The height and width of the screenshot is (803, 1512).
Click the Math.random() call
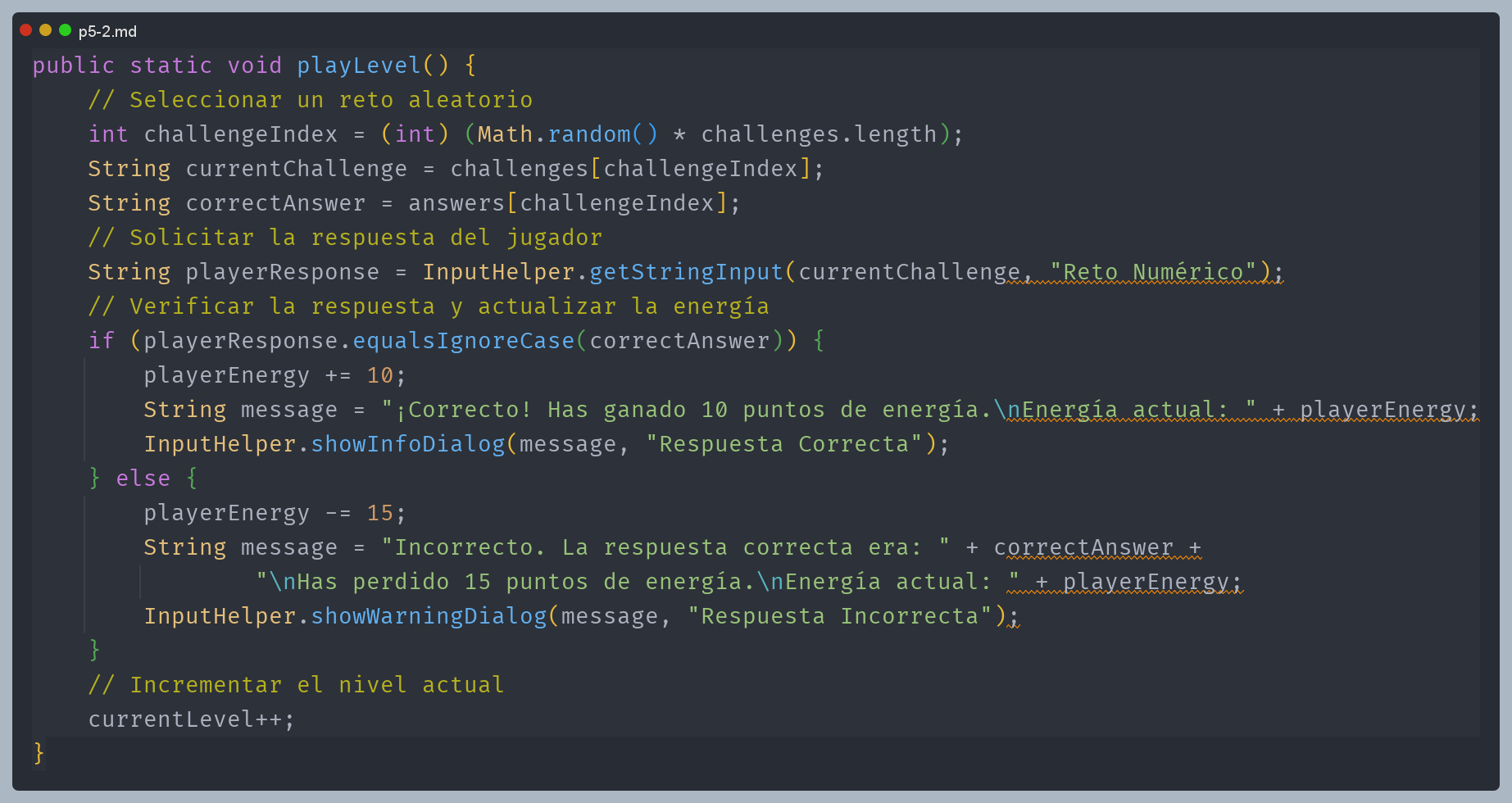tap(567, 134)
